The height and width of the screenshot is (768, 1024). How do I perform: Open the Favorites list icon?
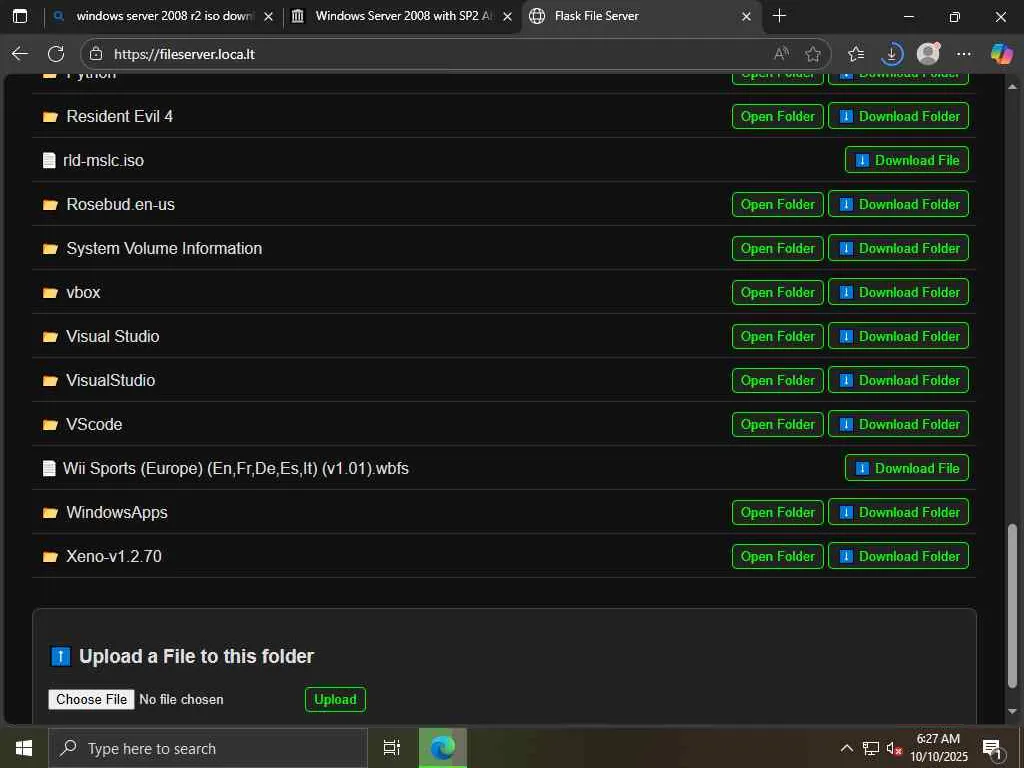pyautogui.click(x=856, y=54)
